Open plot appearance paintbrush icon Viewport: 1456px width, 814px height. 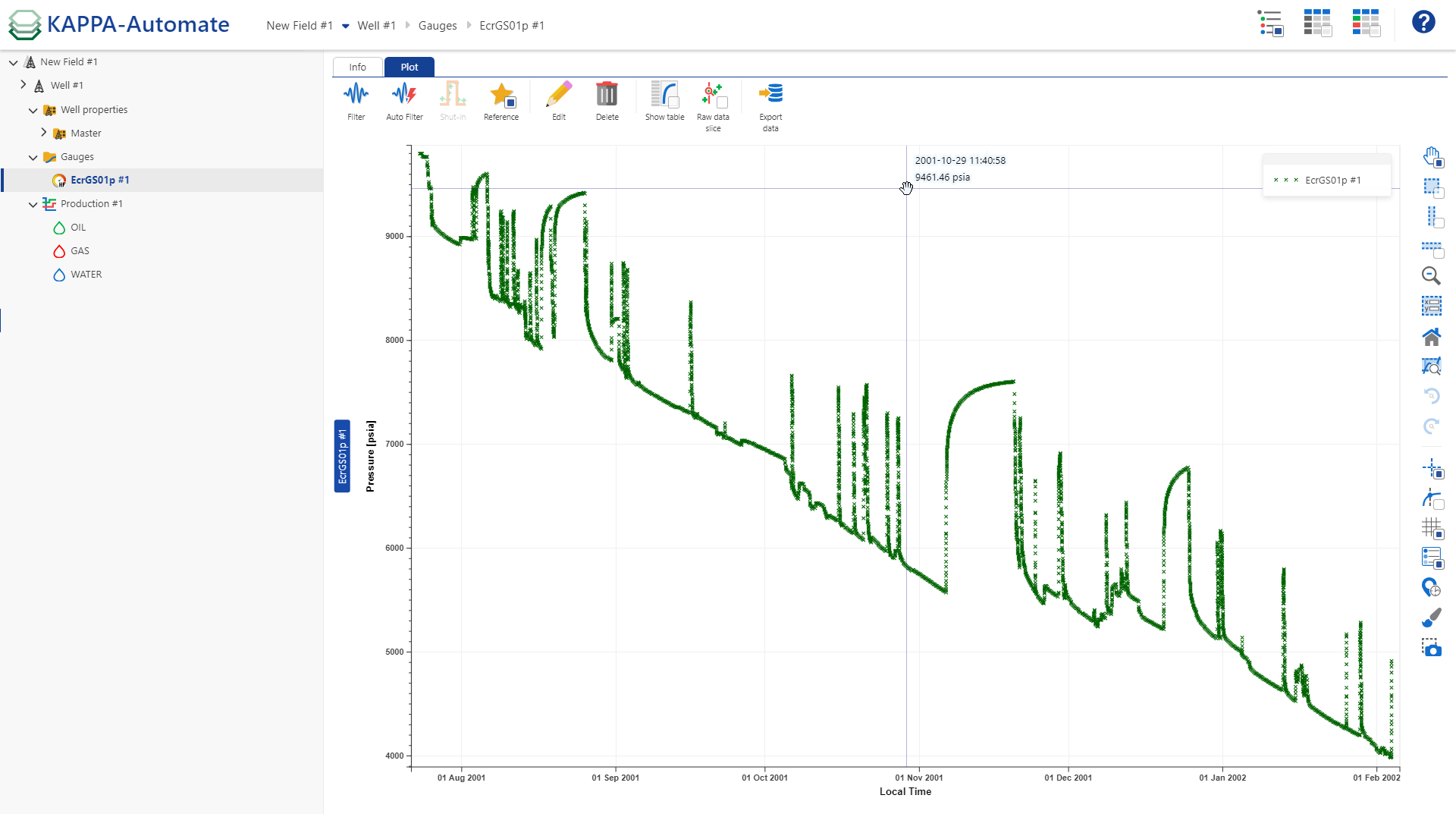pyautogui.click(x=1431, y=618)
